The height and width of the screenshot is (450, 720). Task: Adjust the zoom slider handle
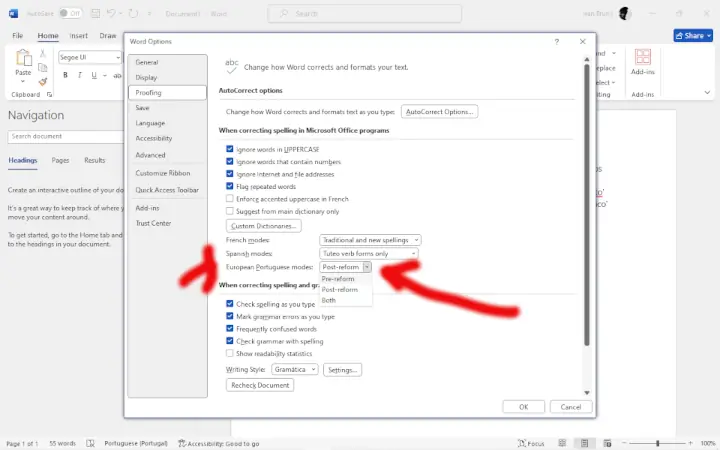pos(658,443)
